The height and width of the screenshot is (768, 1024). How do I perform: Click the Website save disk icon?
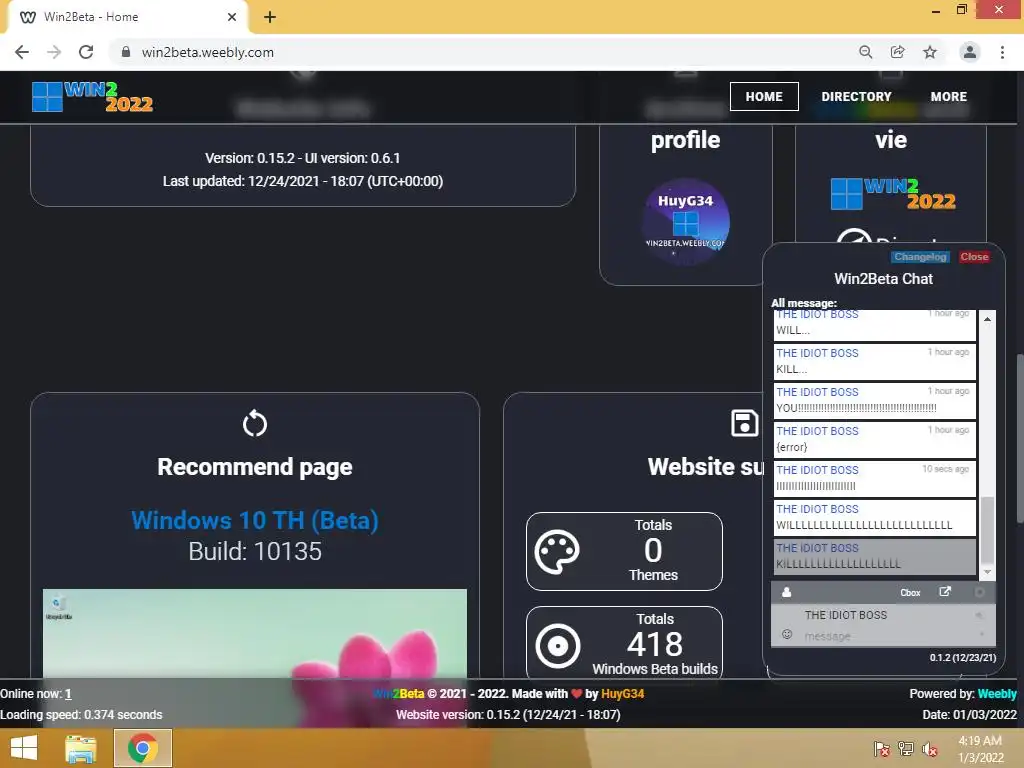pos(744,423)
